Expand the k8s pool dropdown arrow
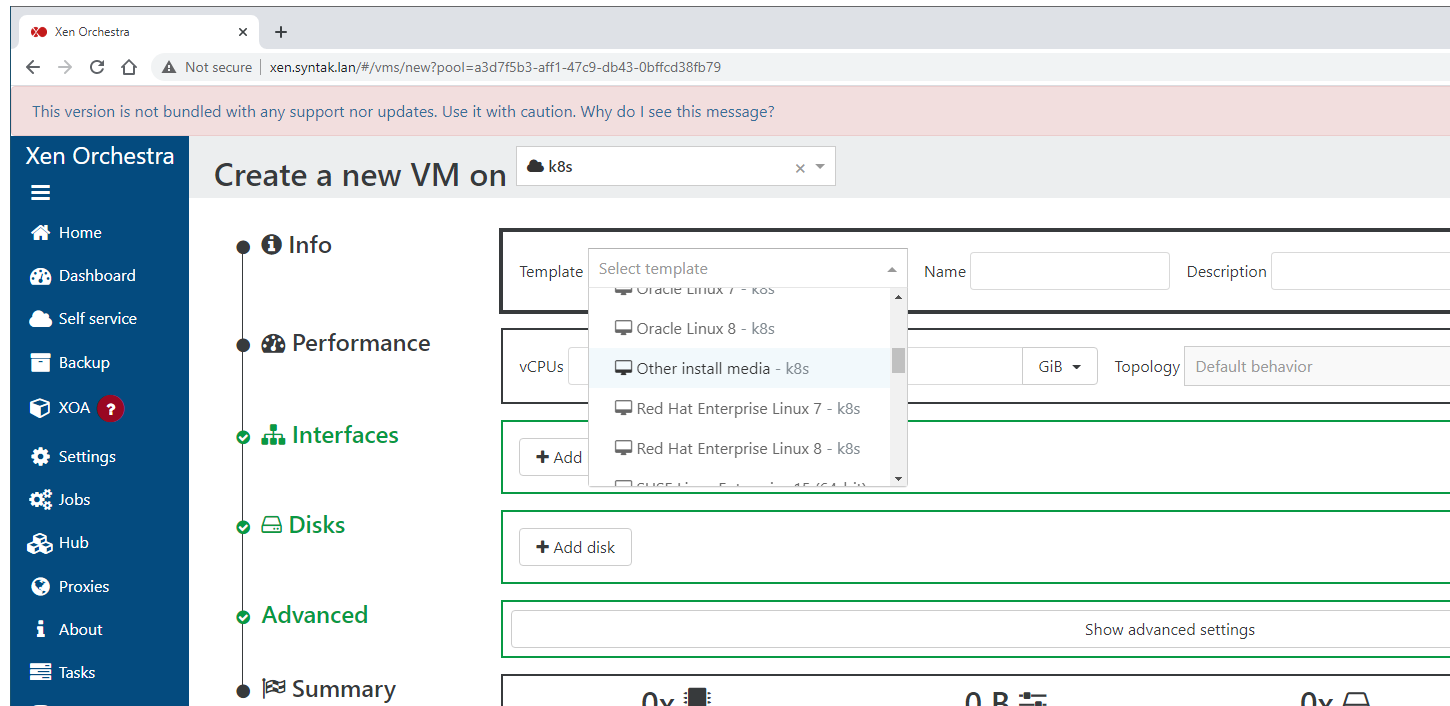Viewport: 1450px width, 706px height. (x=820, y=167)
